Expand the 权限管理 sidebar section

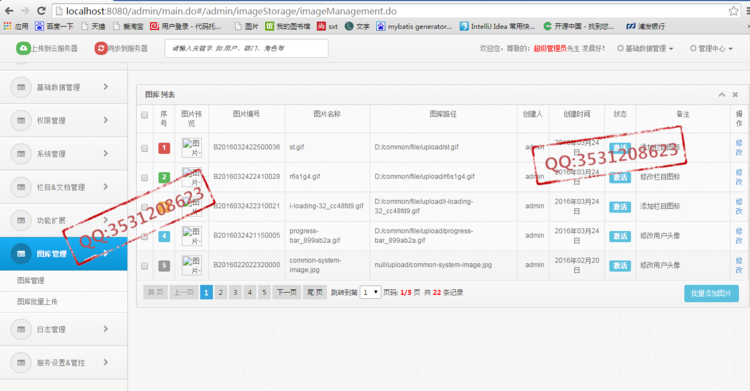tap(64, 120)
